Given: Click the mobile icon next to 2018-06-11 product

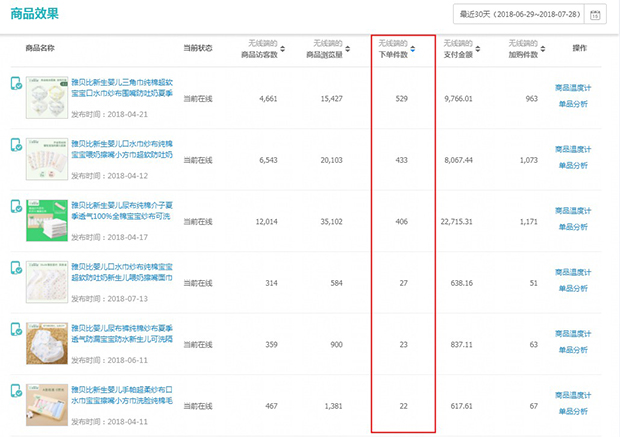Looking at the screenshot, I should point(17,330).
